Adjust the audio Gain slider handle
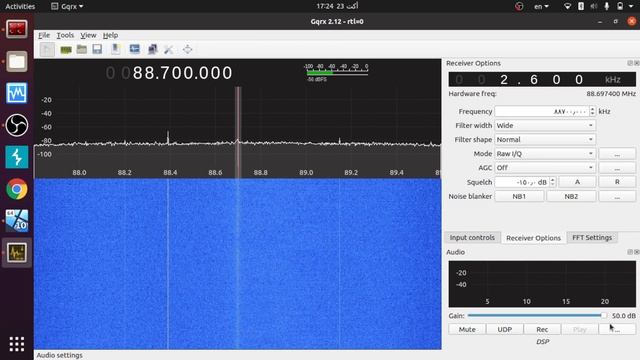The width and height of the screenshot is (640, 360). pyautogui.click(x=603, y=316)
